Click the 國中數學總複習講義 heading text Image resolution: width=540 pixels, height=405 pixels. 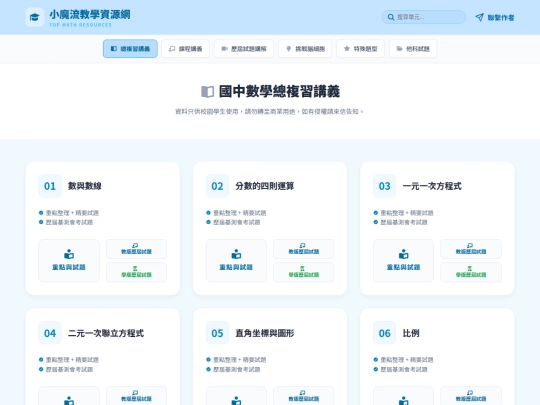(279, 92)
